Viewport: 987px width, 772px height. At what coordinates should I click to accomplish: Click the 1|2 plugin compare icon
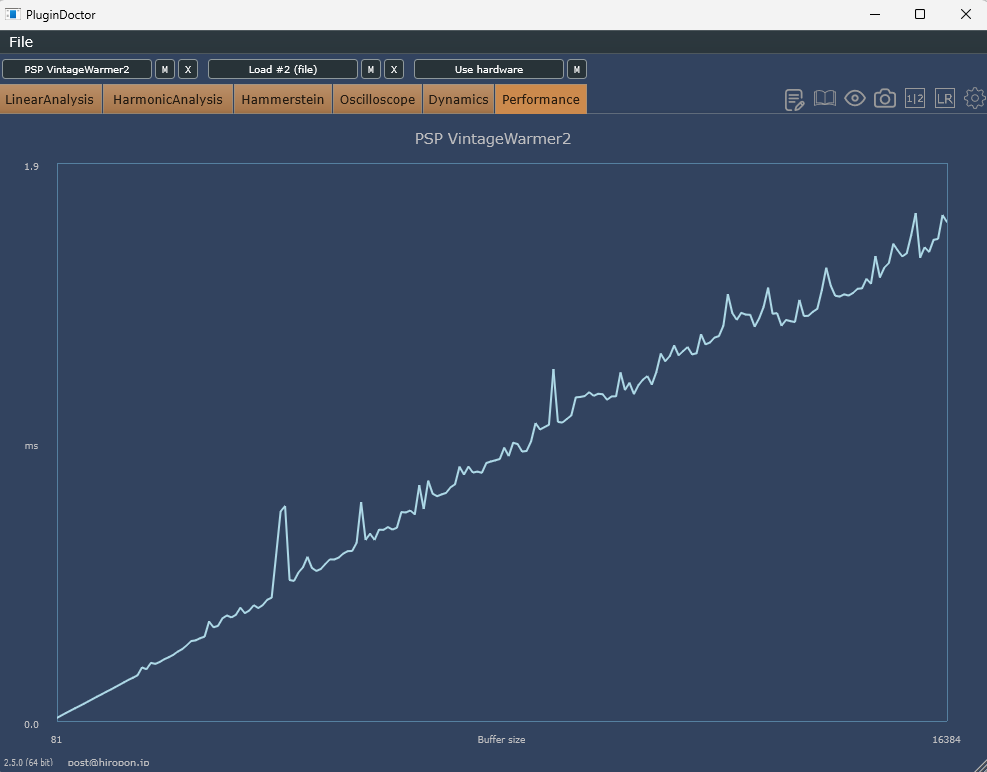[x=915, y=98]
